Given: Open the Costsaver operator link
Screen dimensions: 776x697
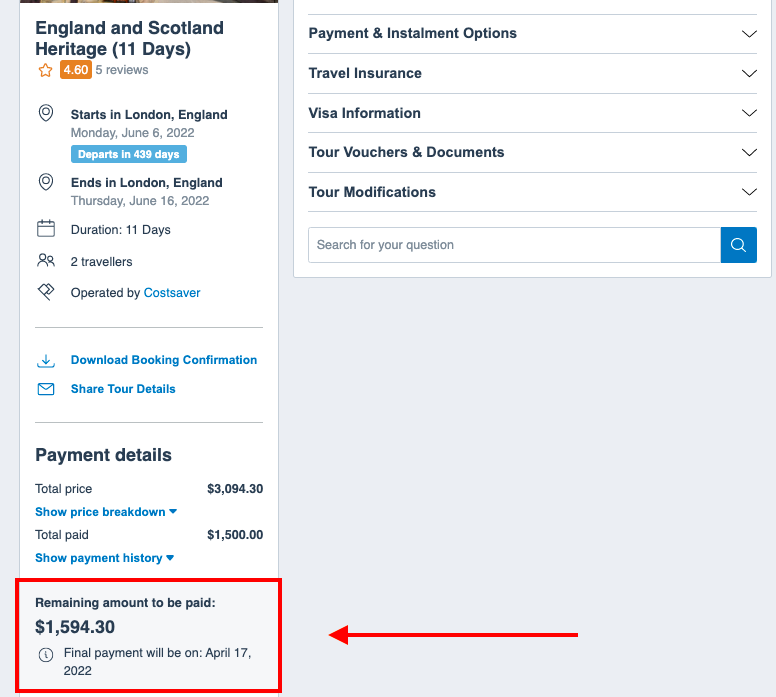Looking at the screenshot, I should point(172,293).
